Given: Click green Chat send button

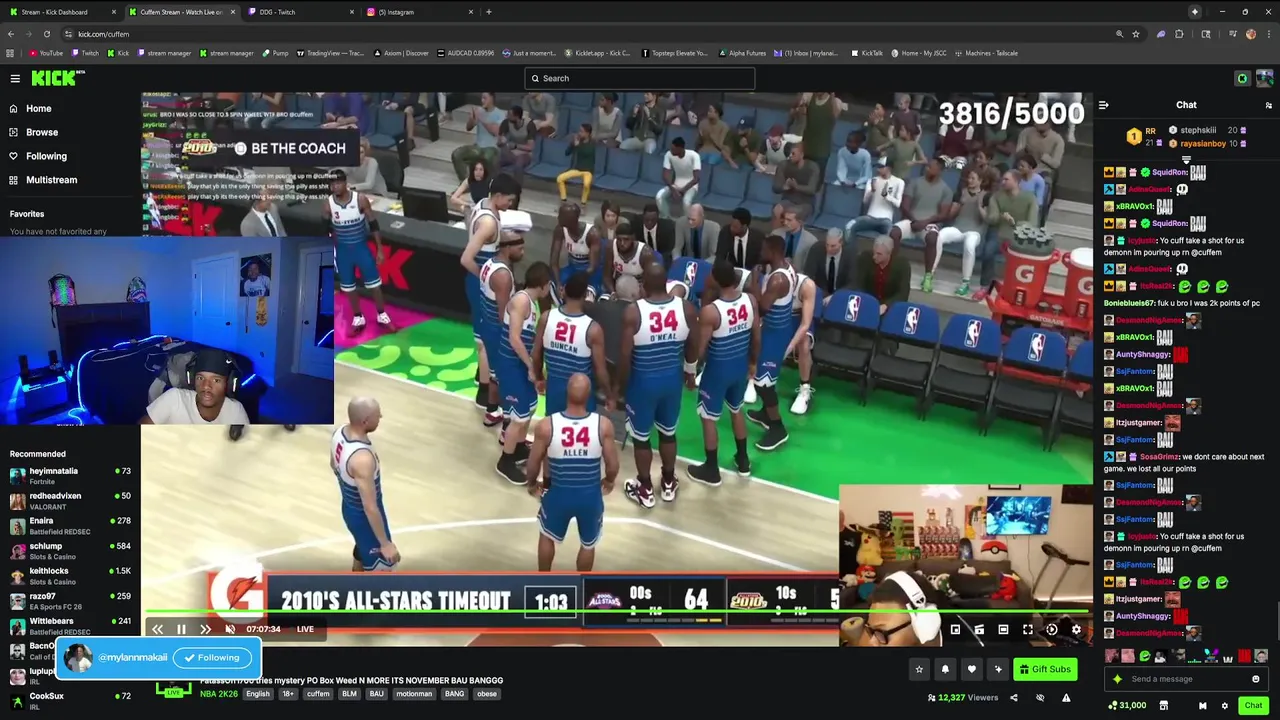Looking at the screenshot, I should click(1253, 705).
